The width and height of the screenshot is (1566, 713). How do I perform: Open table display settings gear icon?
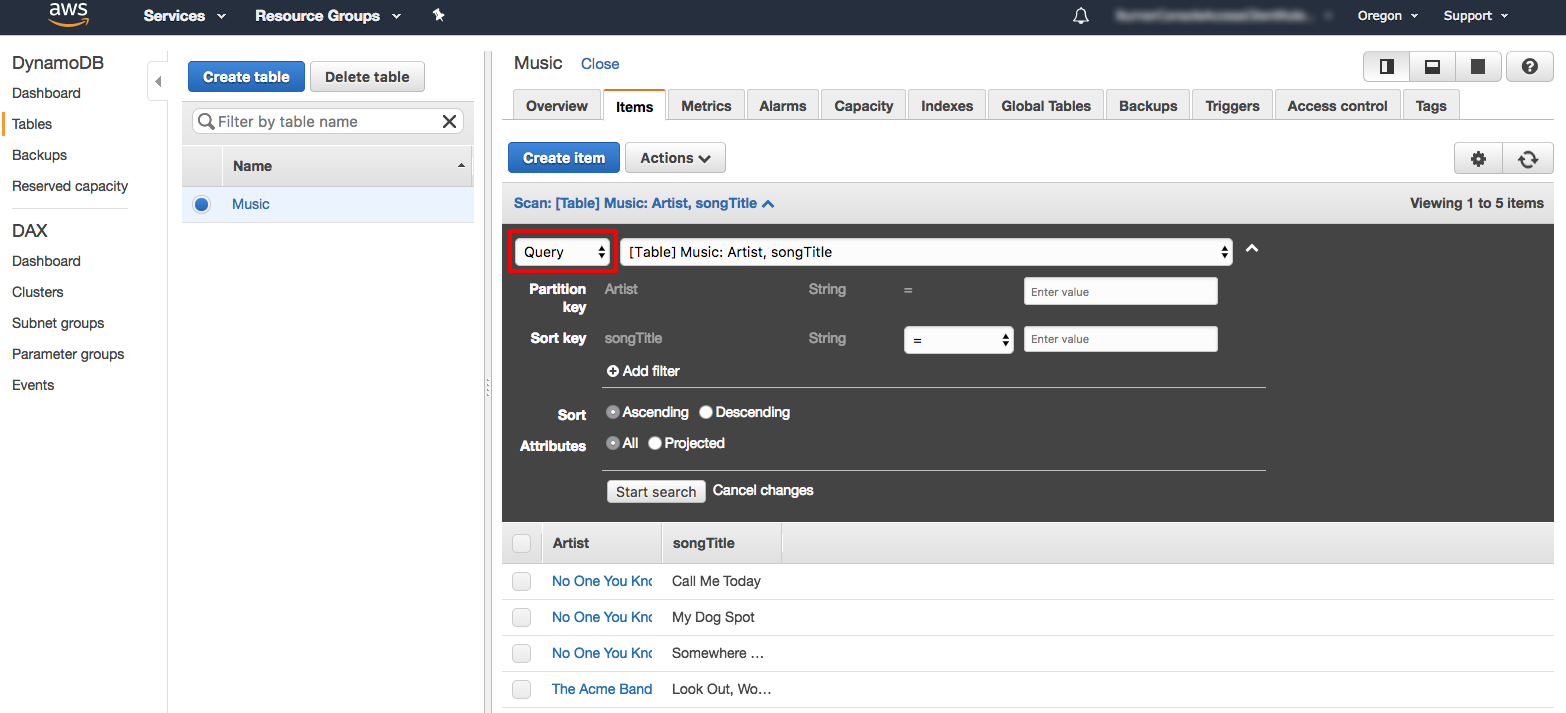[x=1478, y=158]
